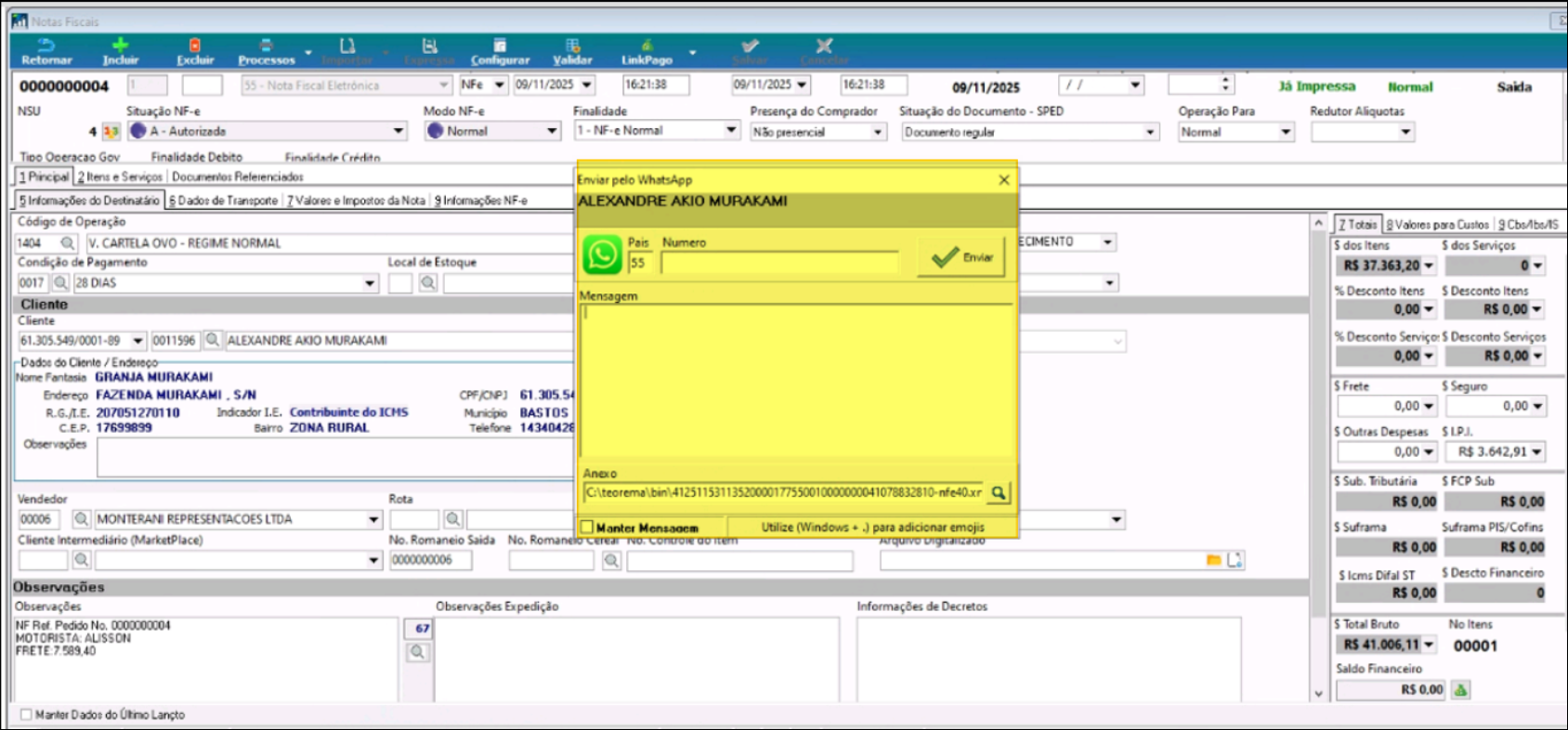The height and width of the screenshot is (730, 1568).
Task: Switch to 2 Itens e Serviços tab
Action: coord(120,176)
